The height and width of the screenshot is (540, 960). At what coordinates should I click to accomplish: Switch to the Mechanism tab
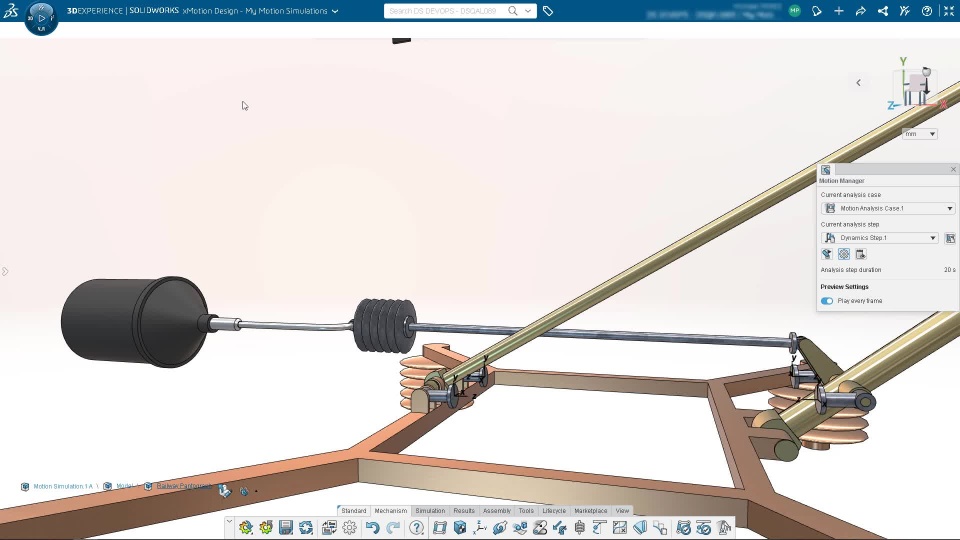(391, 511)
